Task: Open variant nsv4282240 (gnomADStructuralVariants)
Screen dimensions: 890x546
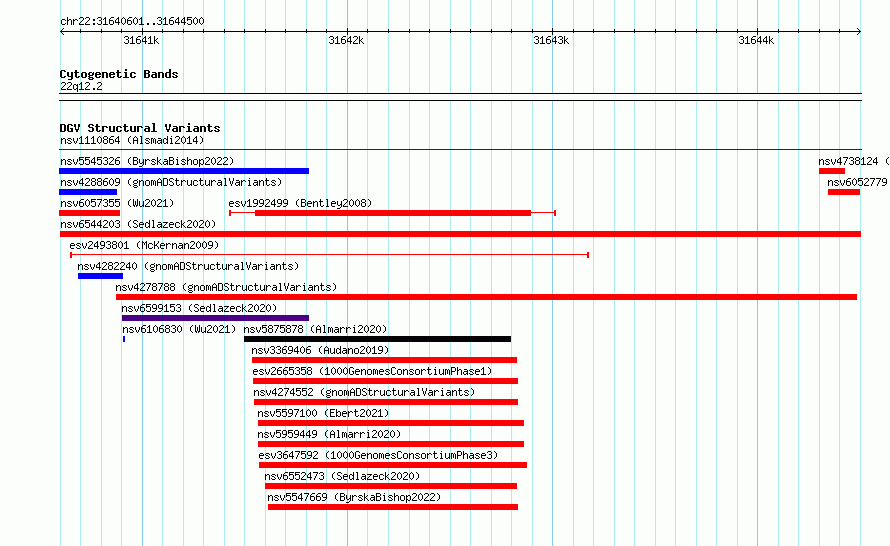Action: [x=188, y=266]
